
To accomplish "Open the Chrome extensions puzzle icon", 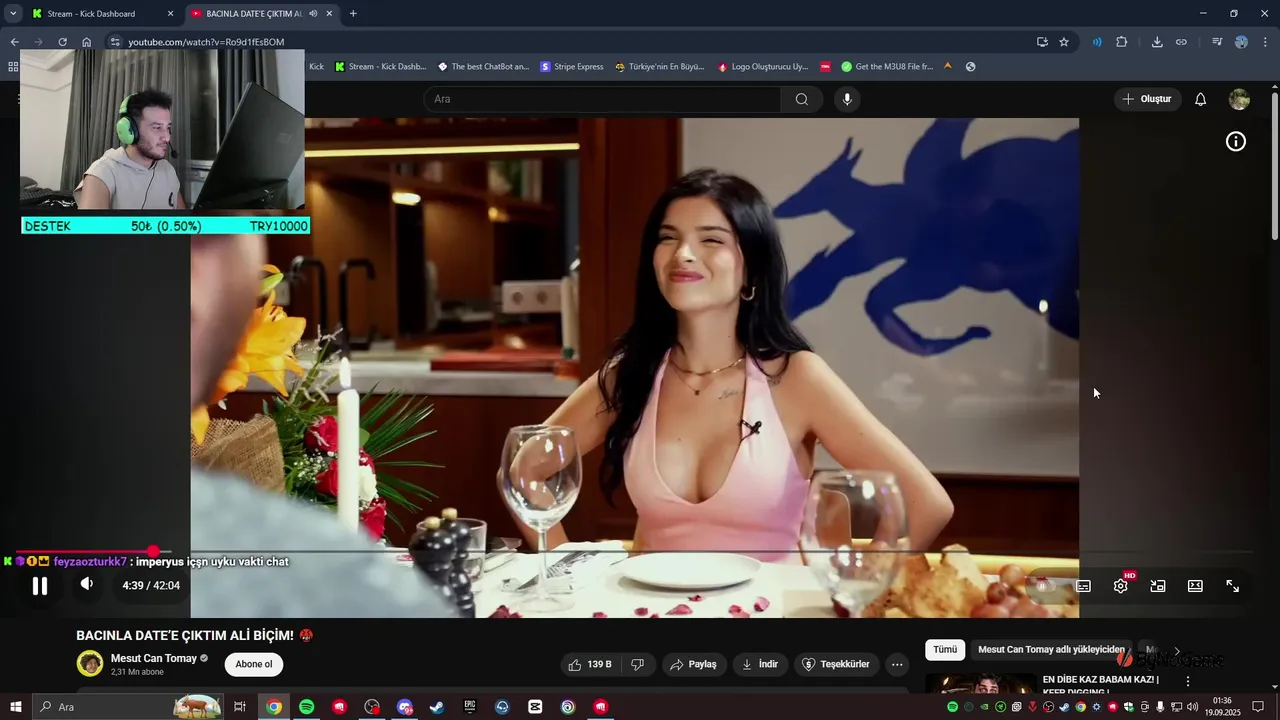I will click(1121, 42).
